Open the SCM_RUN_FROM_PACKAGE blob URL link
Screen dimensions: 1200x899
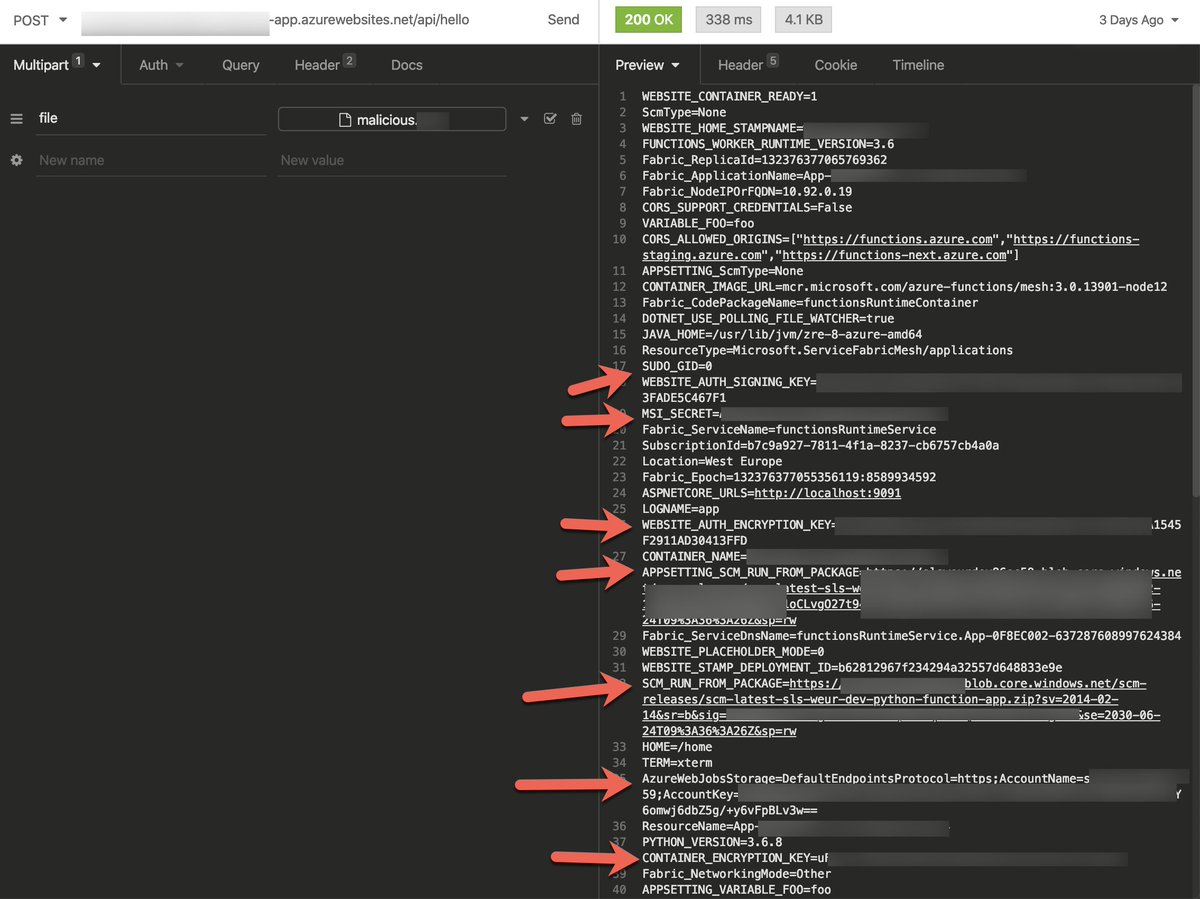pyautogui.click(x=901, y=707)
